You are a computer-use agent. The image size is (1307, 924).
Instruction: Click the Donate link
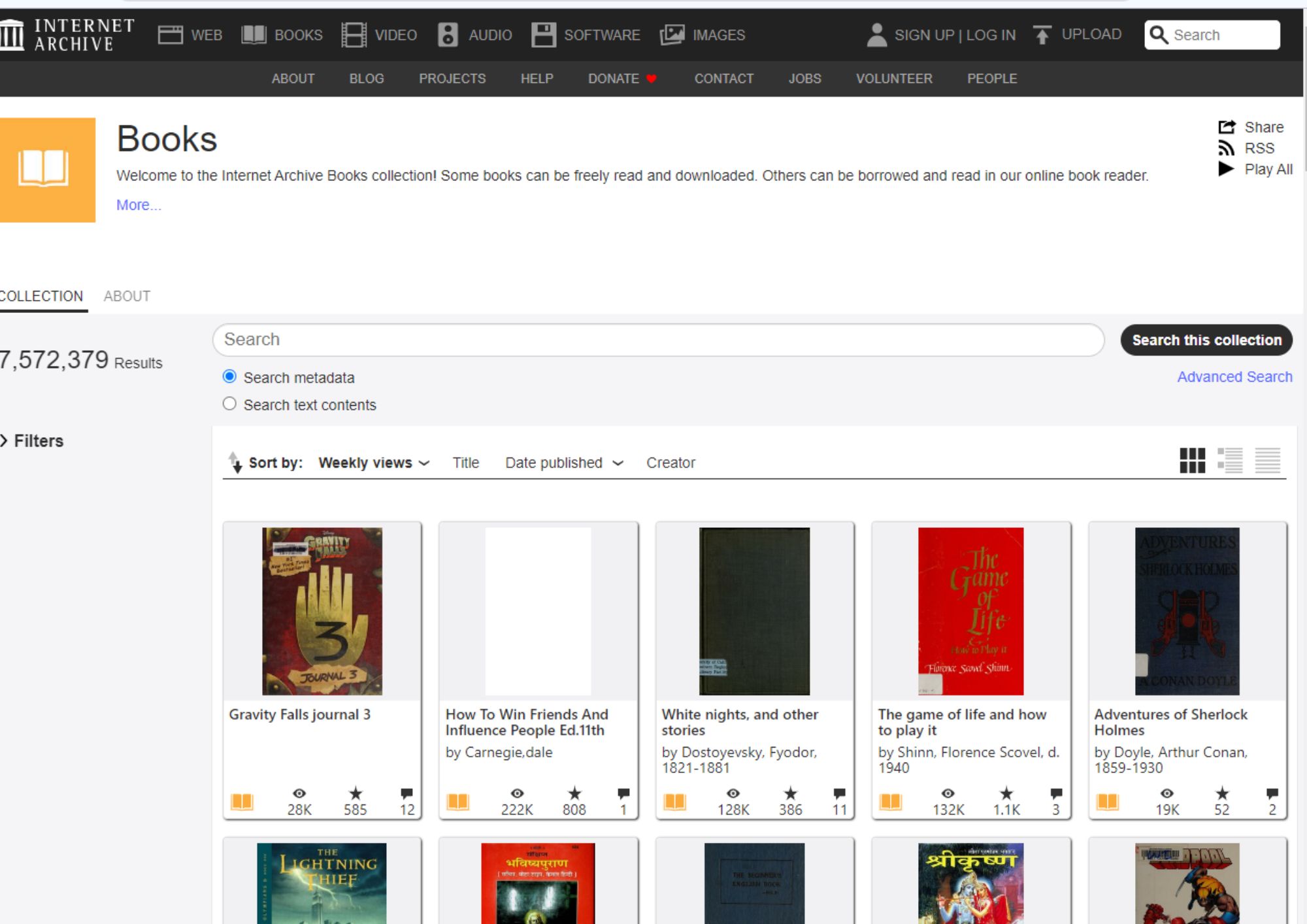[x=614, y=78]
